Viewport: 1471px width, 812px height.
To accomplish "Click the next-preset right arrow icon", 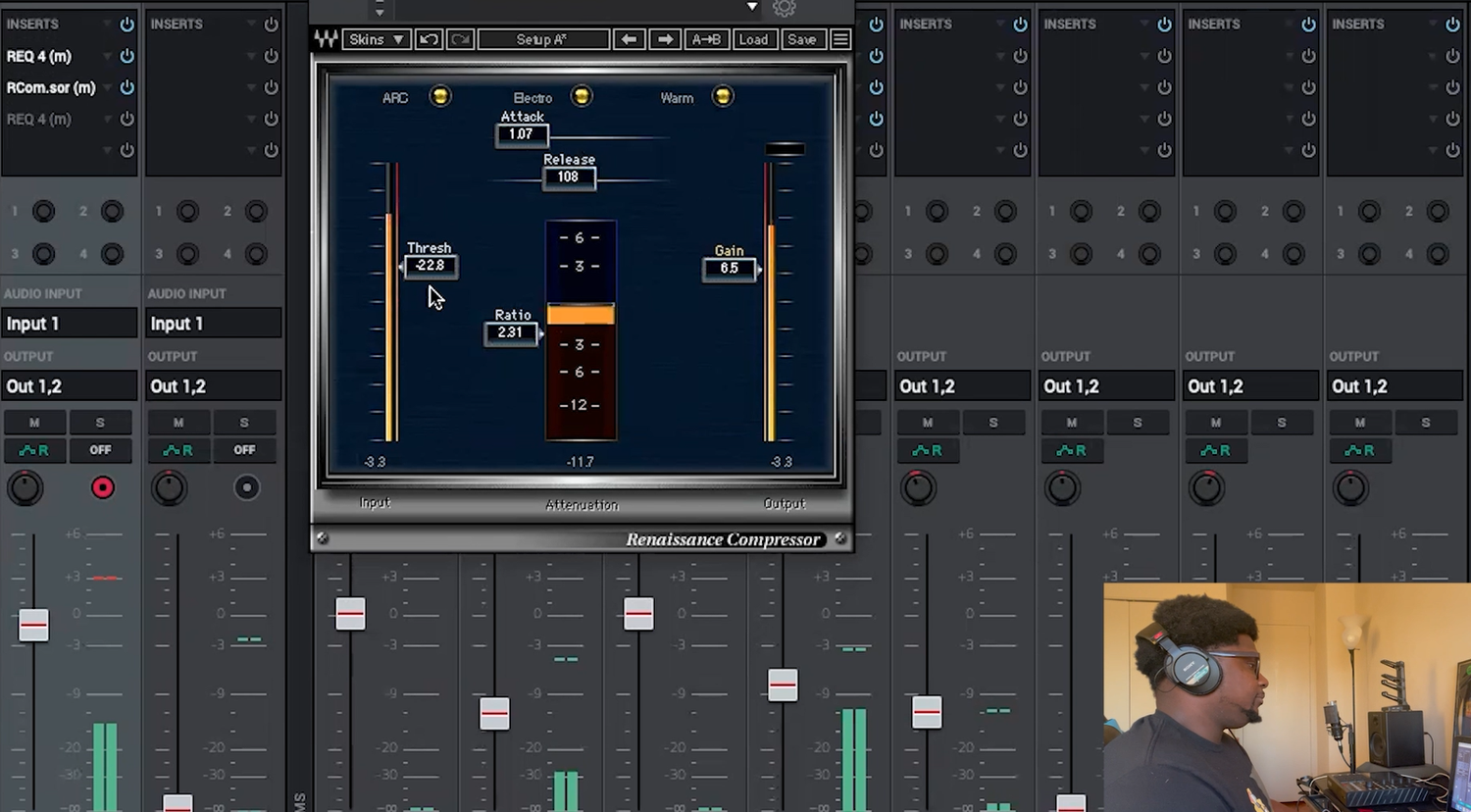I will (x=665, y=39).
